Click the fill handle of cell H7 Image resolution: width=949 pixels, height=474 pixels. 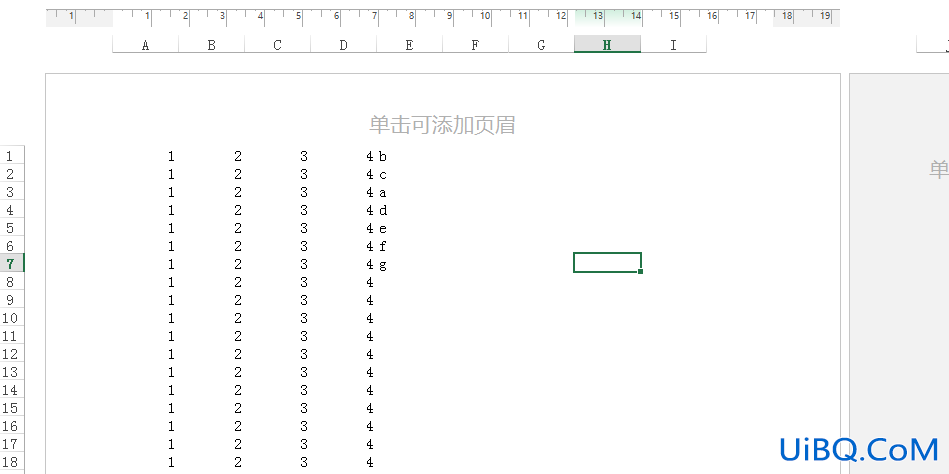tap(640, 272)
